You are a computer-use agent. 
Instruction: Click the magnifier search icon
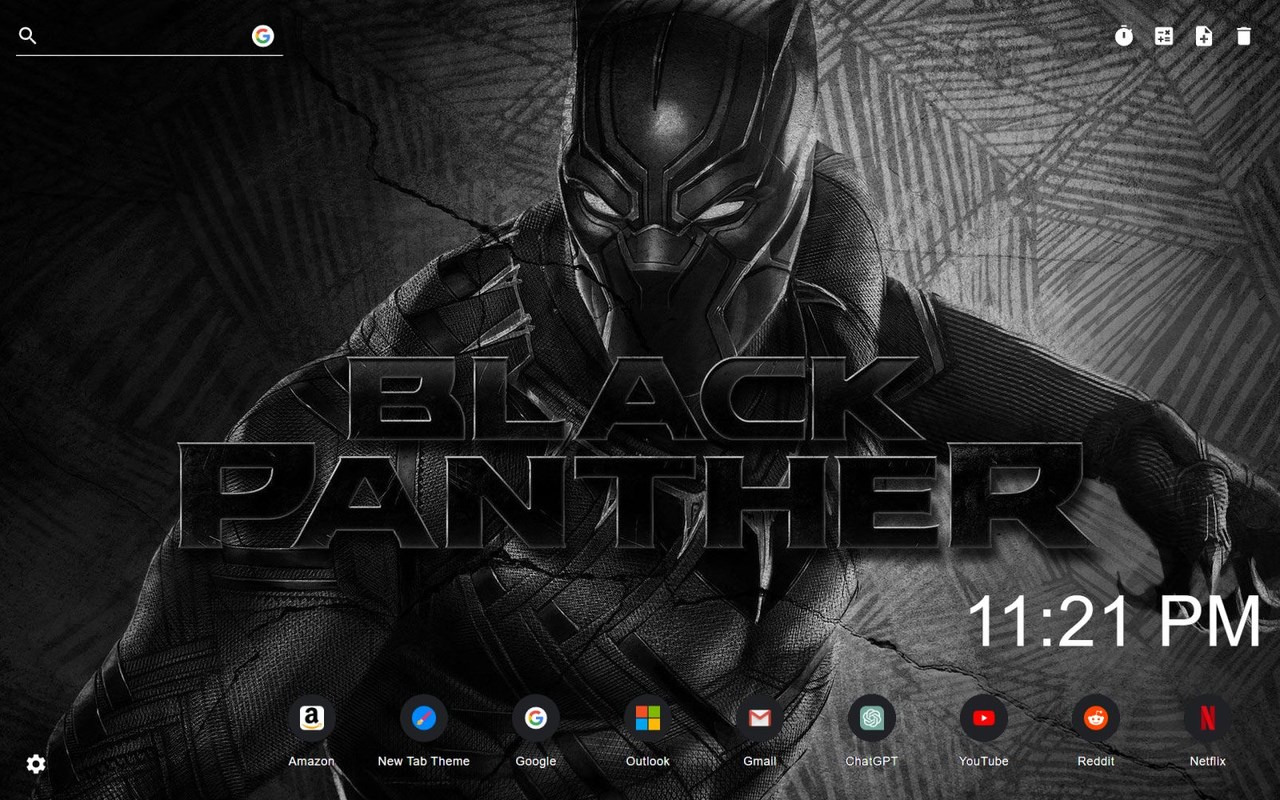pyautogui.click(x=28, y=36)
